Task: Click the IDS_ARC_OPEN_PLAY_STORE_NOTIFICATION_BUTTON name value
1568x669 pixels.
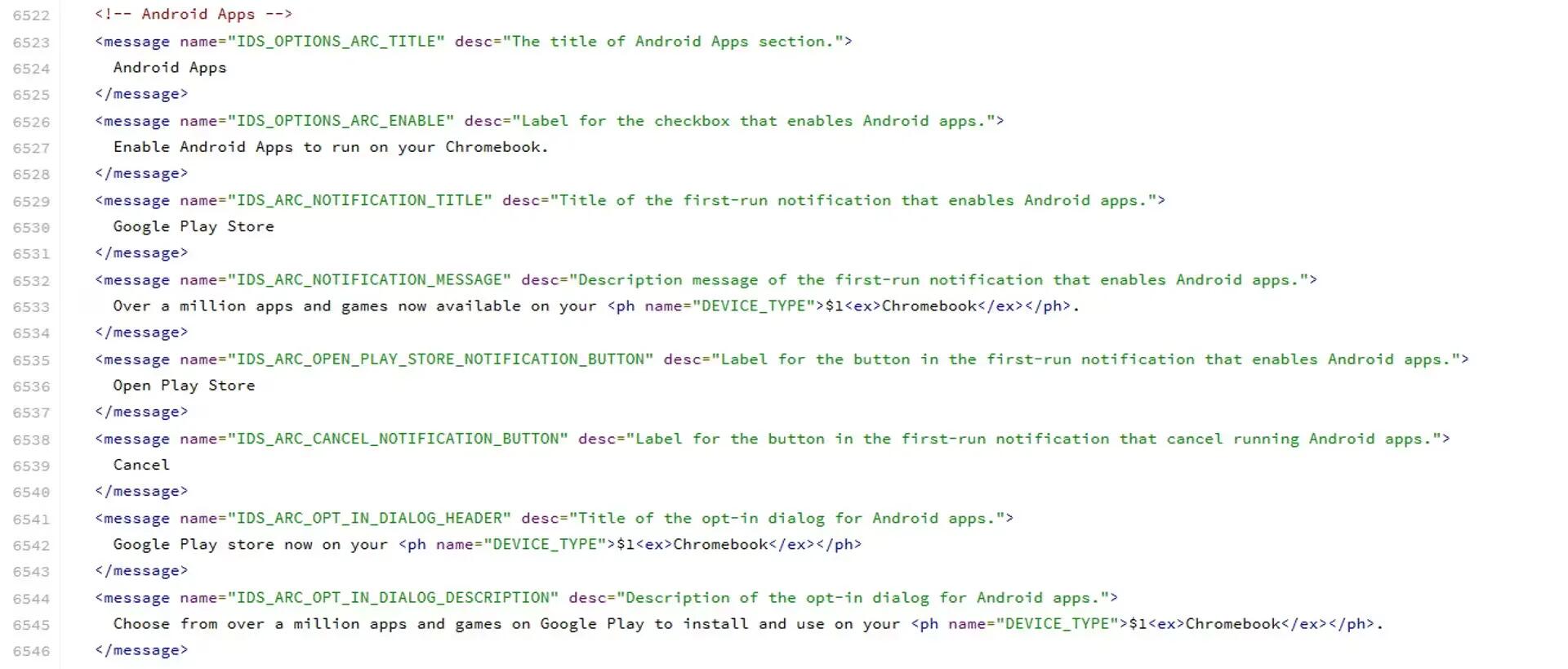Action: coord(441,359)
